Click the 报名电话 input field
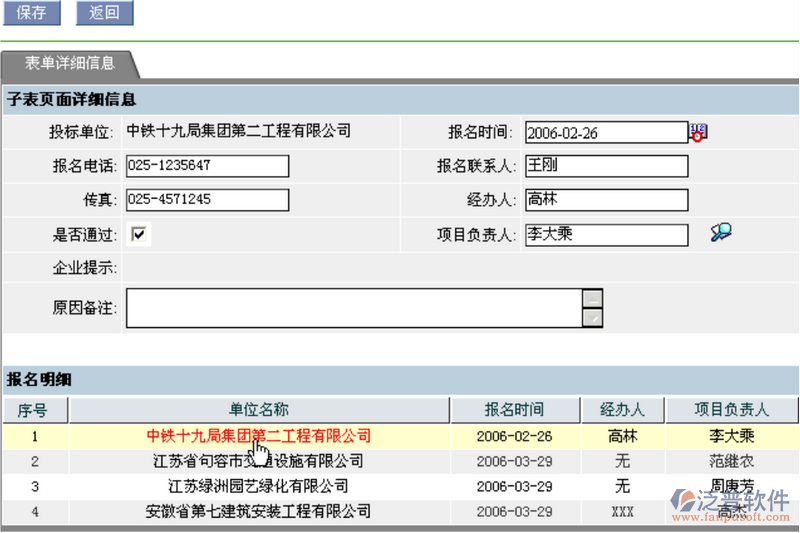The height and width of the screenshot is (533, 800). 207,166
